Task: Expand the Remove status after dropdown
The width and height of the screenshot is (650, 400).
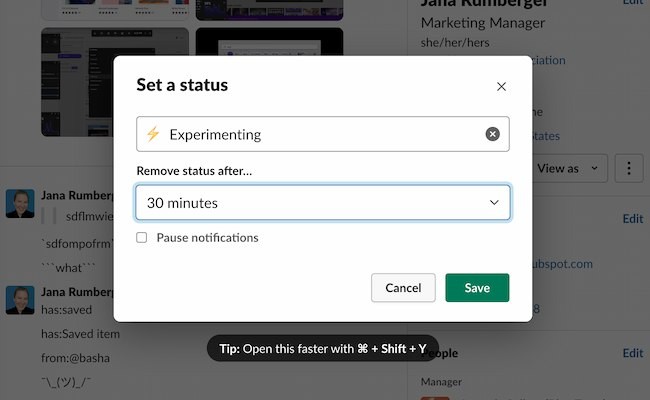Action: click(323, 202)
